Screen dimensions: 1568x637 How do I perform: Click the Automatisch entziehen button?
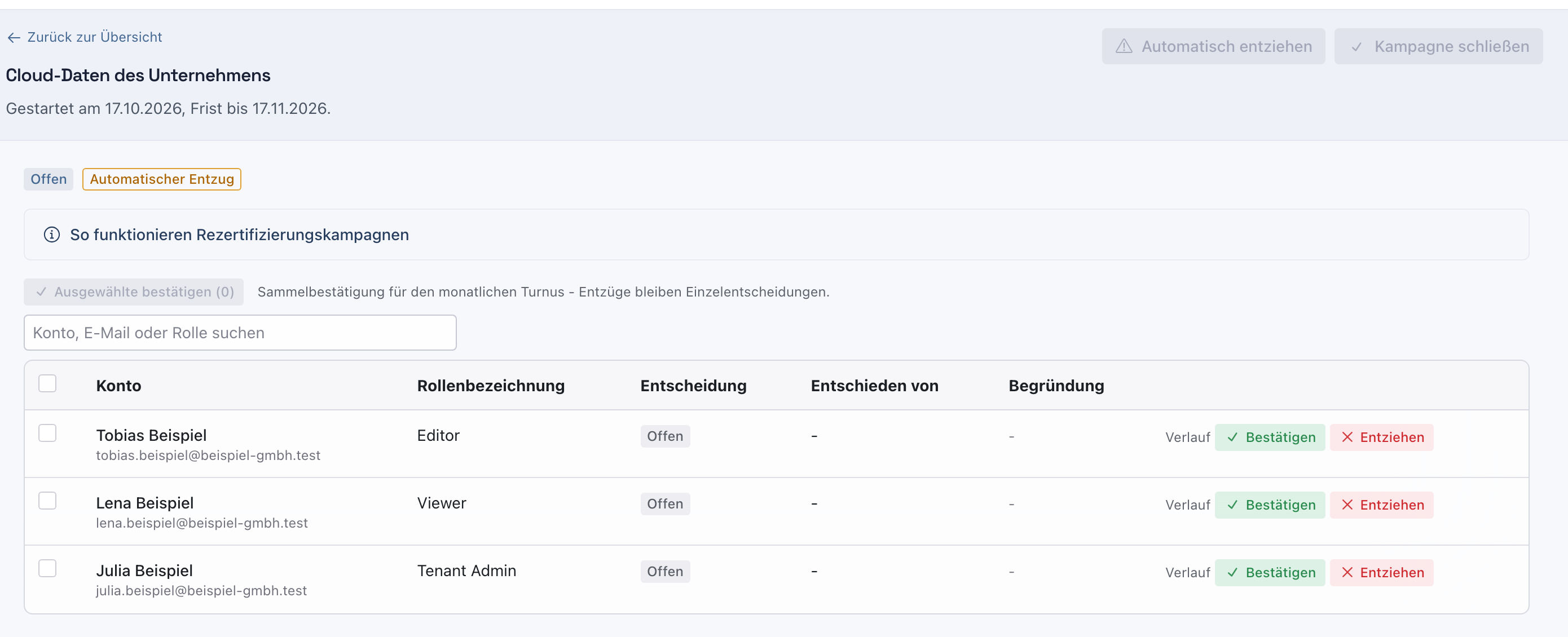1213,46
